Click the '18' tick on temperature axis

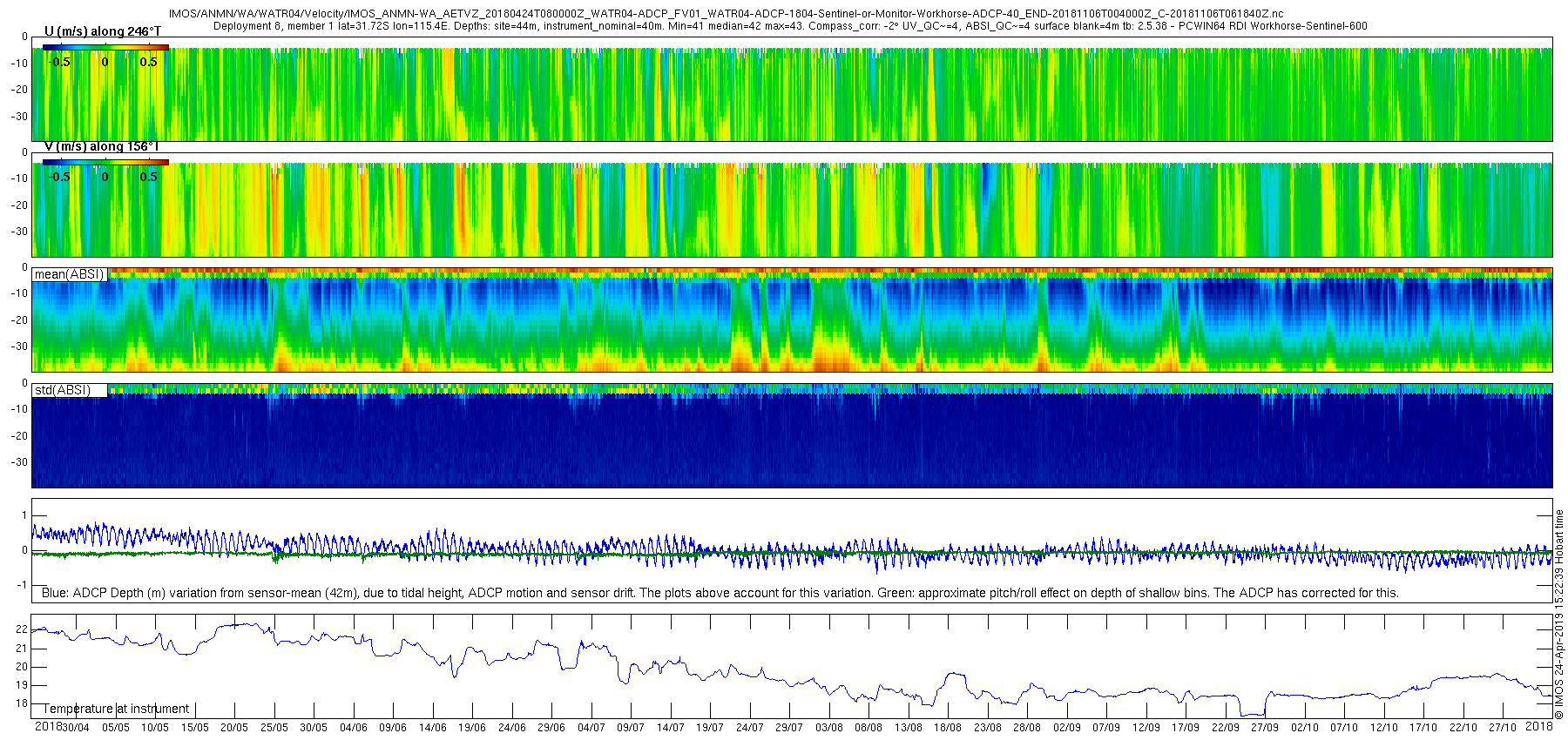point(23,703)
